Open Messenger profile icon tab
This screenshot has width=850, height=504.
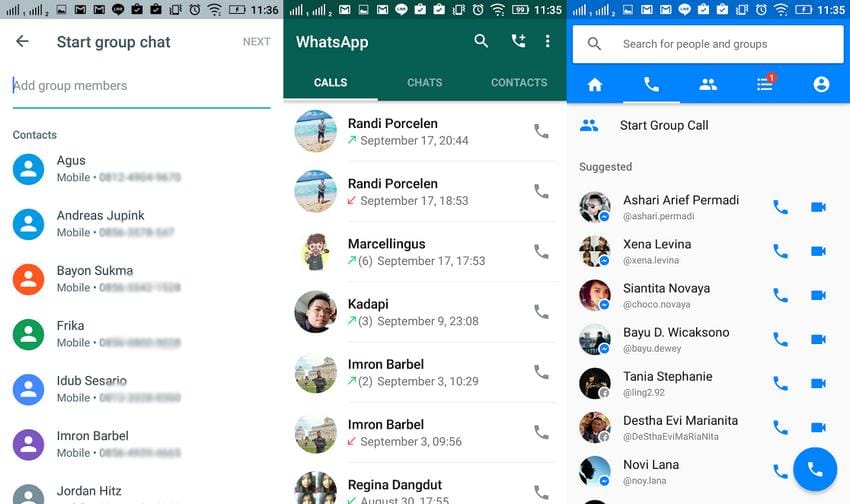click(821, 85)
